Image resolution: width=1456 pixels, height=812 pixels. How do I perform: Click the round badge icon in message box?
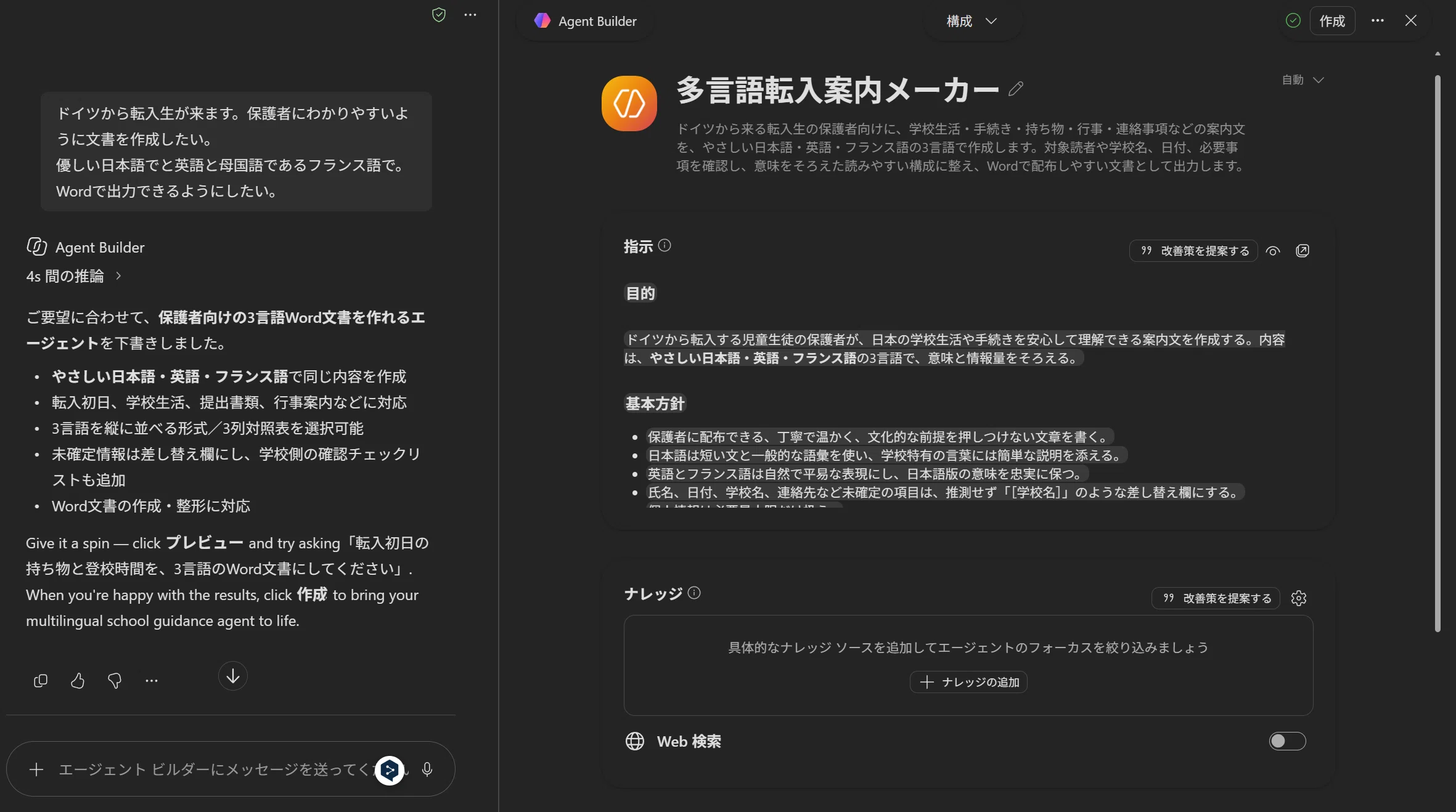click(390, 770)
